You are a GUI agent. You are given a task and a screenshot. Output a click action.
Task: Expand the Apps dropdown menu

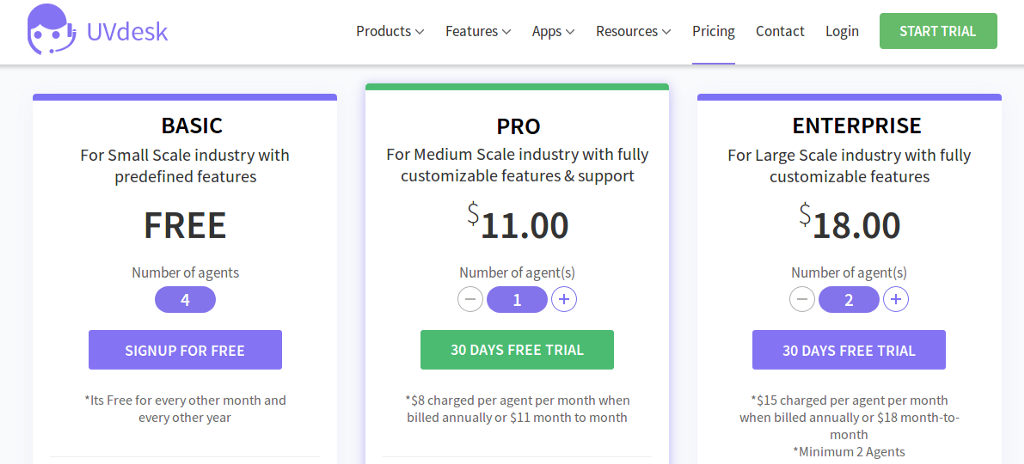pyautogui.click(x=553, y=31)
